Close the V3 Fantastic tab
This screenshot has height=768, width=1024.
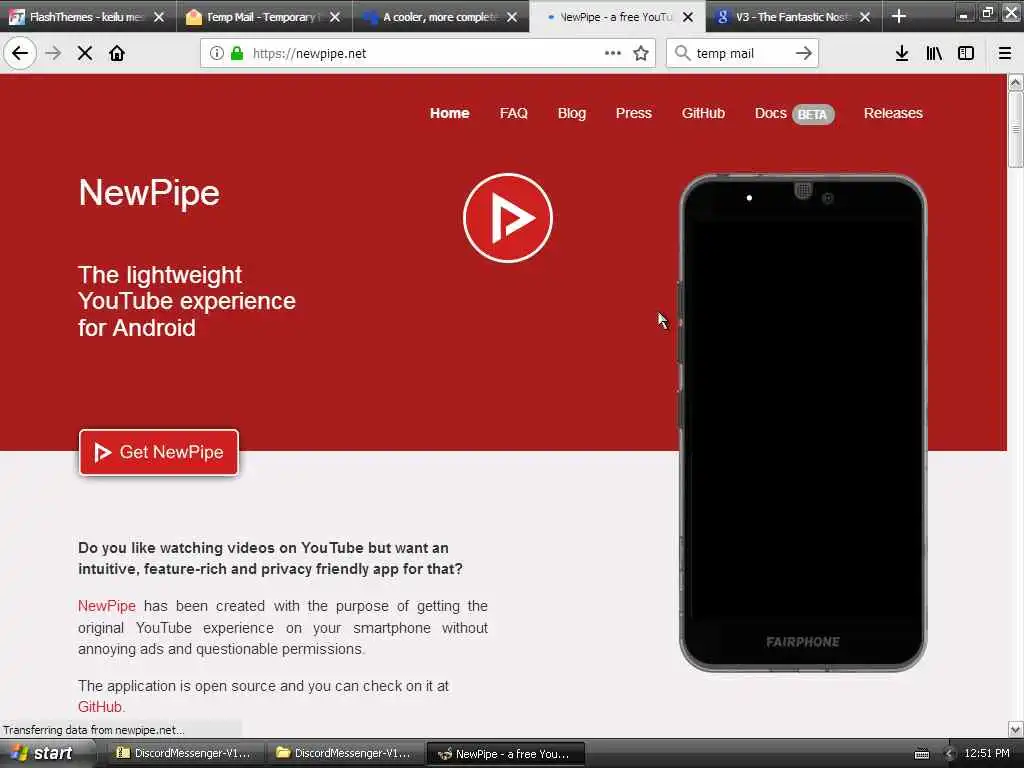865,17
